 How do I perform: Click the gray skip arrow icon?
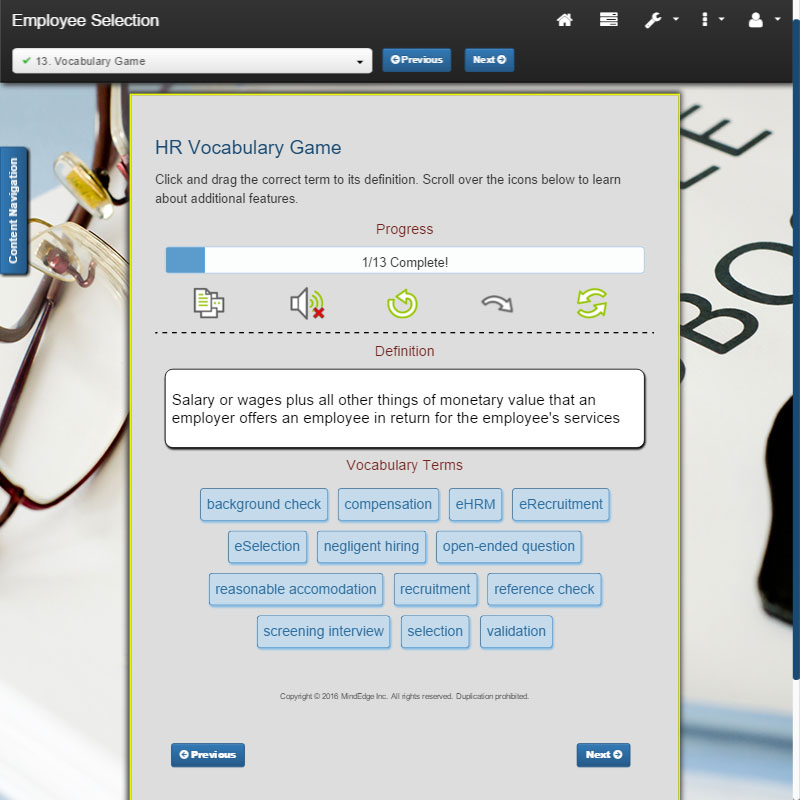[x=497, y=303]
